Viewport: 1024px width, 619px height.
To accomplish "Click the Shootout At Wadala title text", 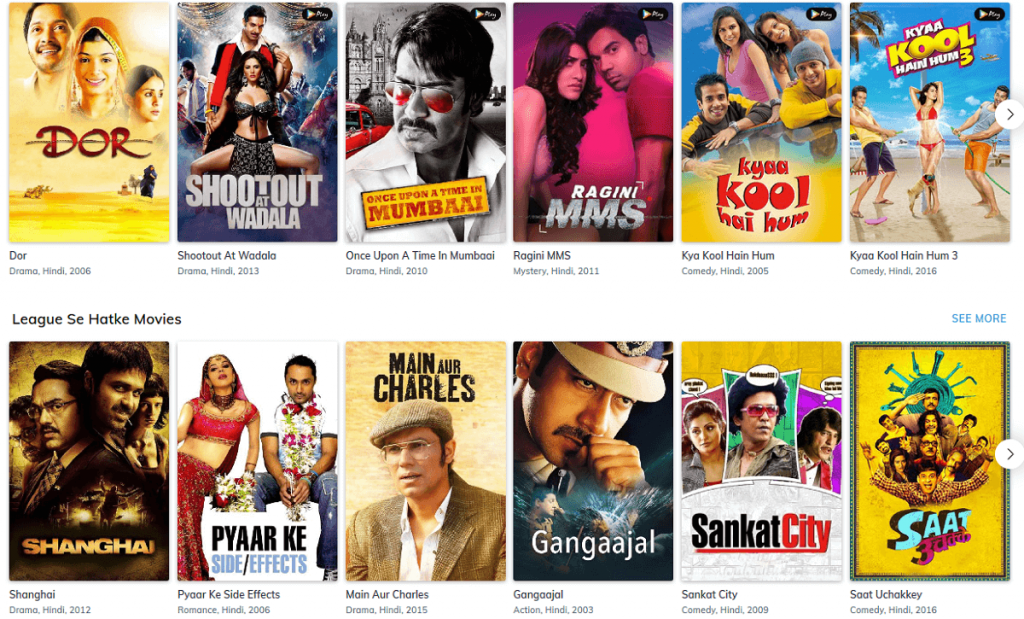I will [x=227, y=256].
